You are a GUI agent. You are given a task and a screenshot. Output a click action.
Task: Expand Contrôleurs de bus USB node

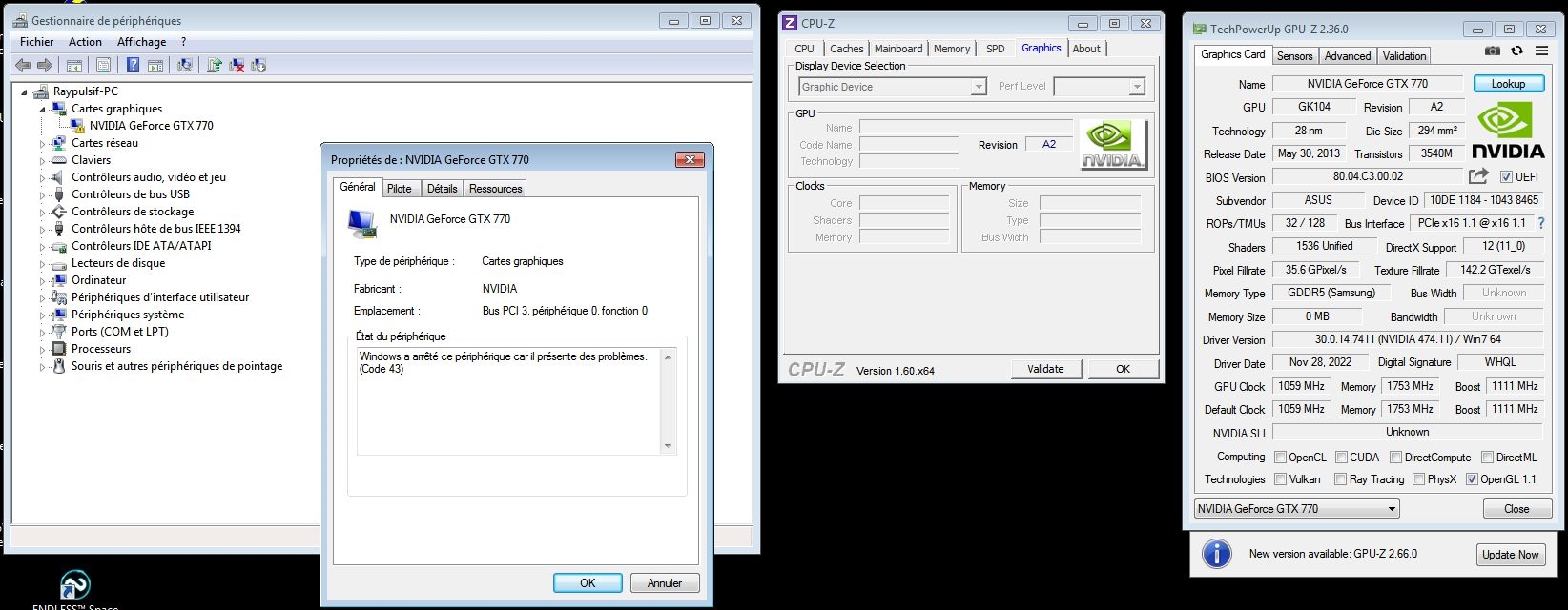(x=43, y=195)
